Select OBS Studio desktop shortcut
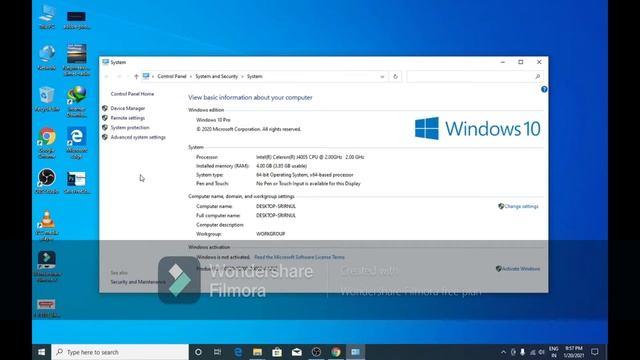This screenshot has height=360, width=640. (x=47, y=181)
